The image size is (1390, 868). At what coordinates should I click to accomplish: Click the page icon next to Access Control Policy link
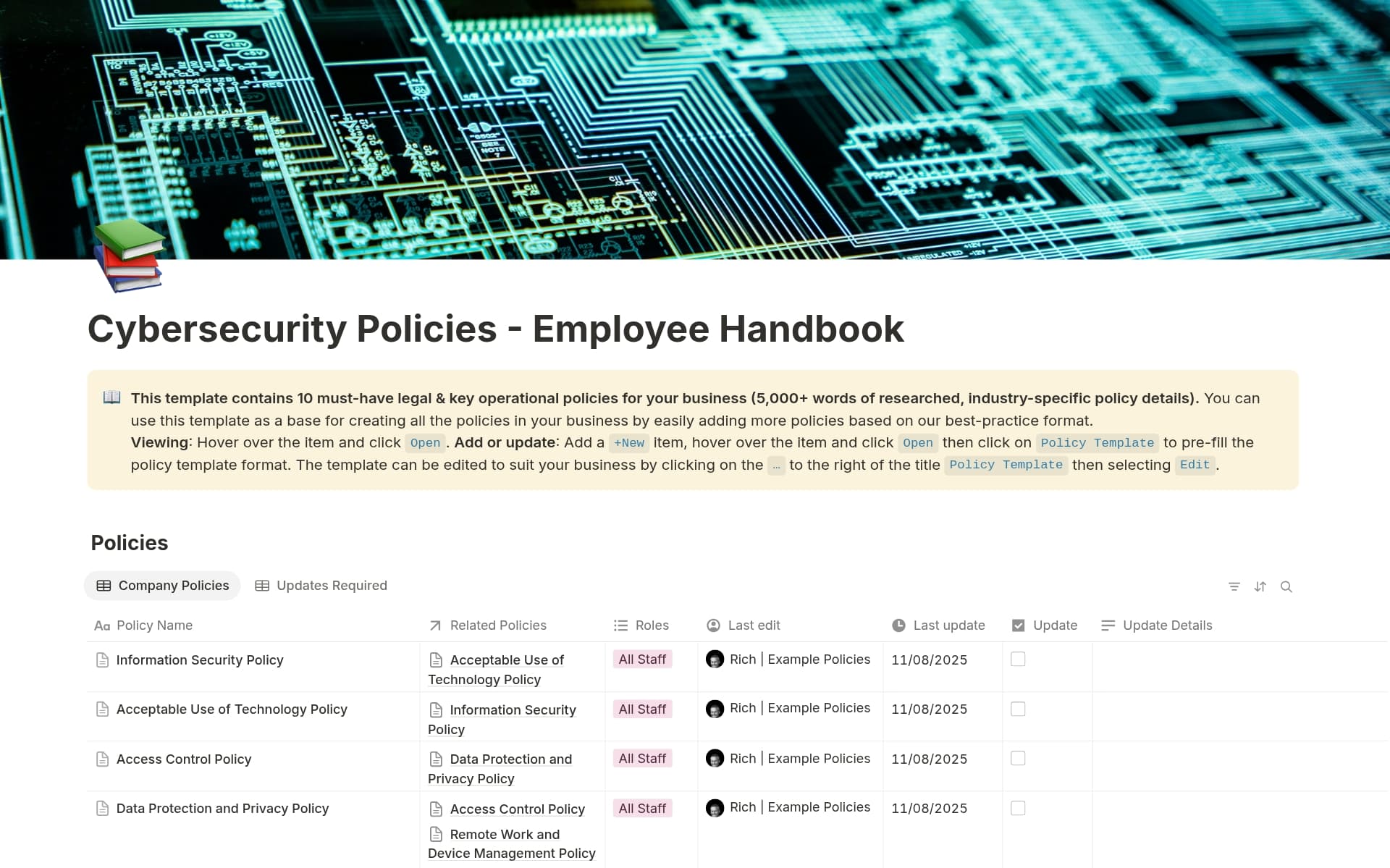pos(436,809)
